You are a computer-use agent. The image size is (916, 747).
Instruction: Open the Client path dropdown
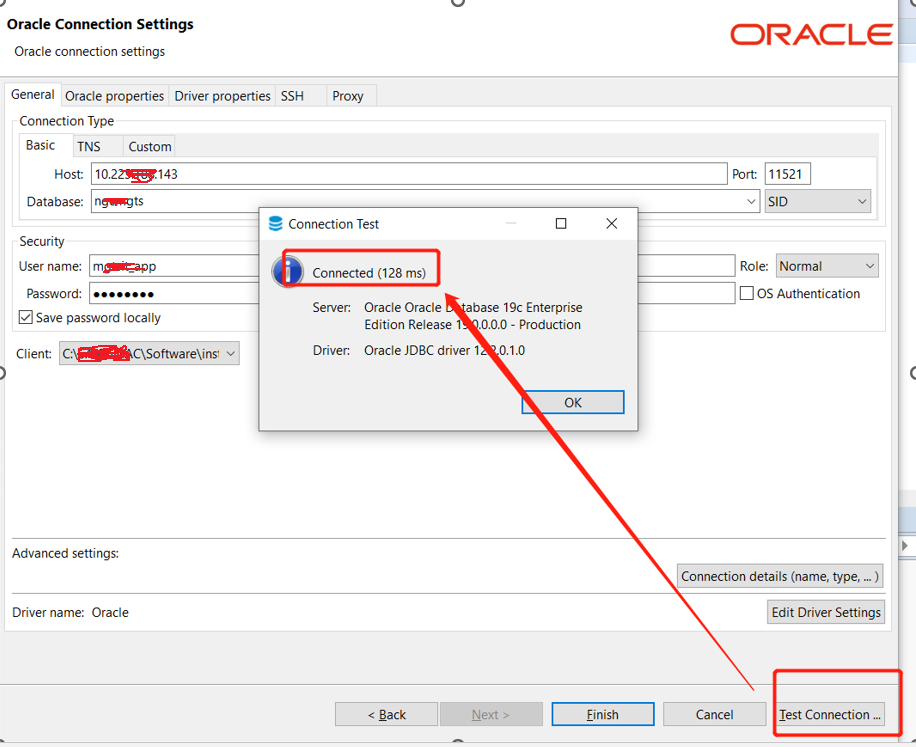(149, 353)
